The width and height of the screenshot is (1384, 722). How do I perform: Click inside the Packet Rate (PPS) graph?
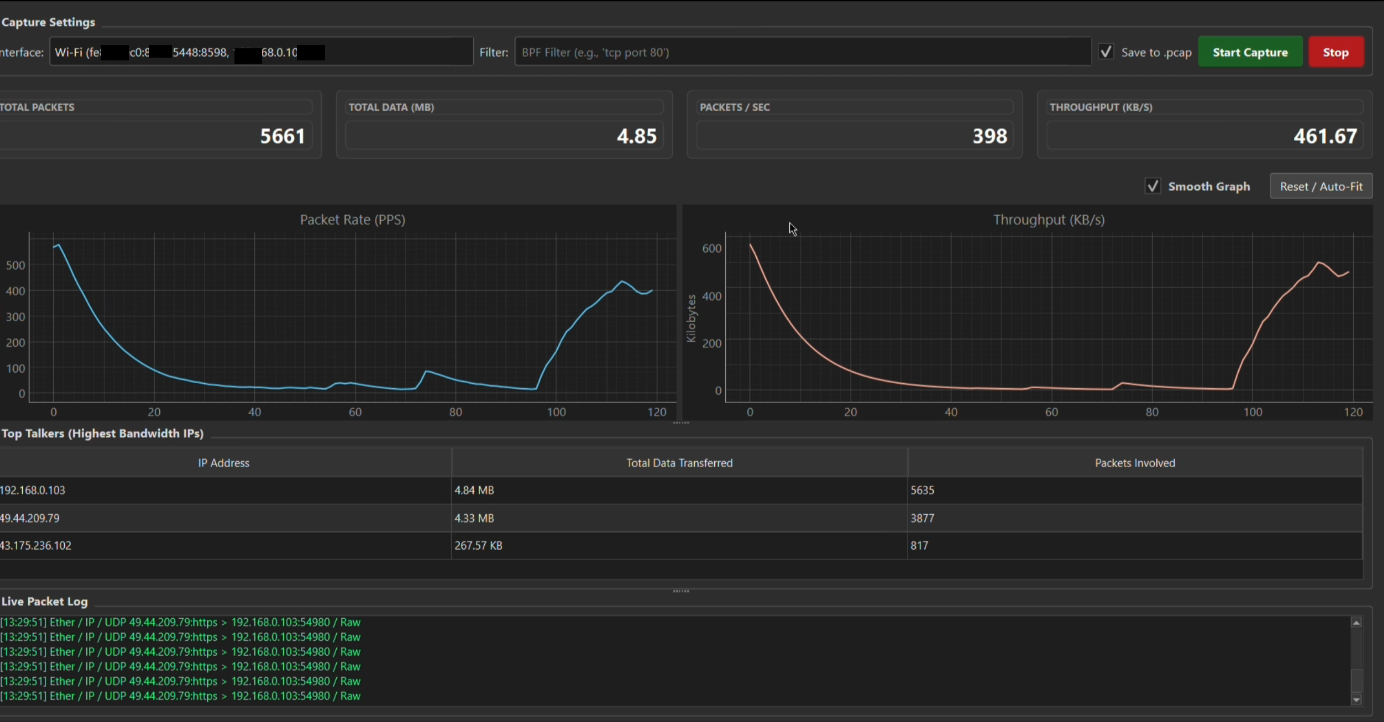(350, 320)
